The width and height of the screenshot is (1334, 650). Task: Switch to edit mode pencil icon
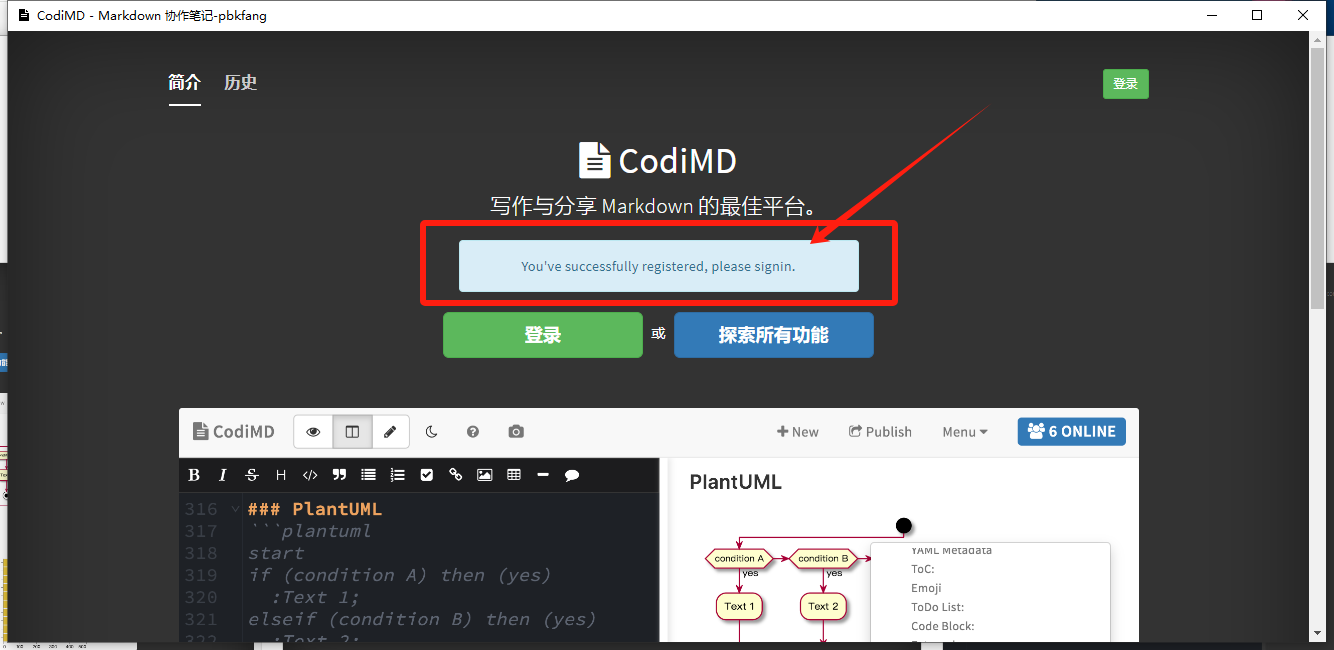coord(391,432)
